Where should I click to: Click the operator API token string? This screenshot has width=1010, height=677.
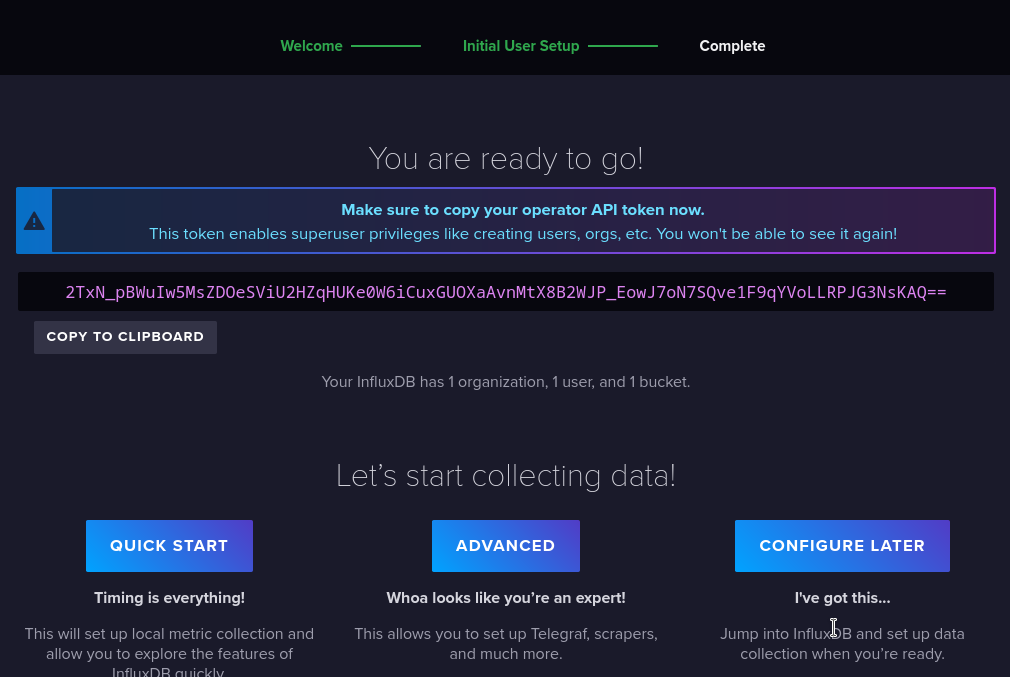506,292
